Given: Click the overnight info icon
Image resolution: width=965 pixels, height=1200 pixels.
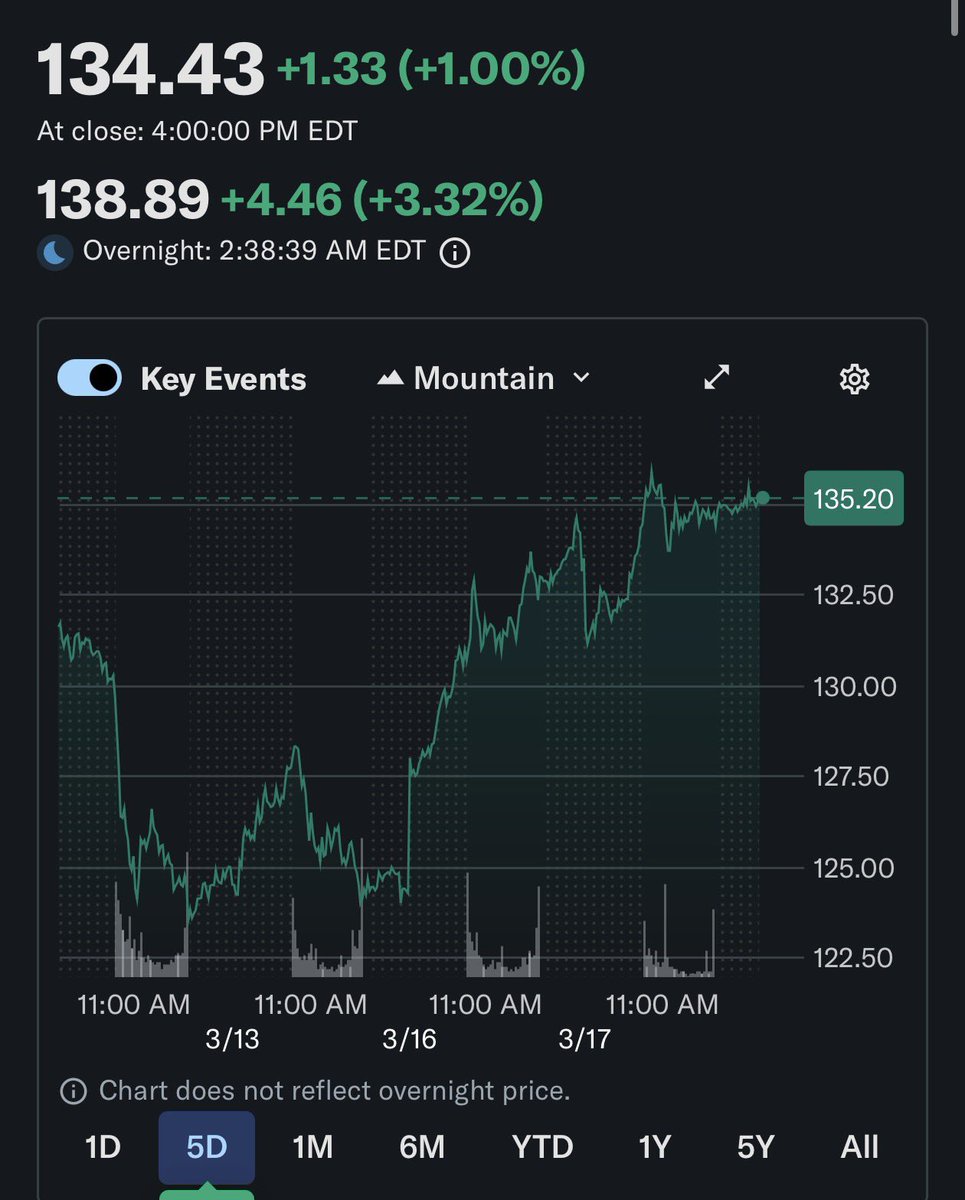Looking at the screenshot, I should click(x=455, y=252).
